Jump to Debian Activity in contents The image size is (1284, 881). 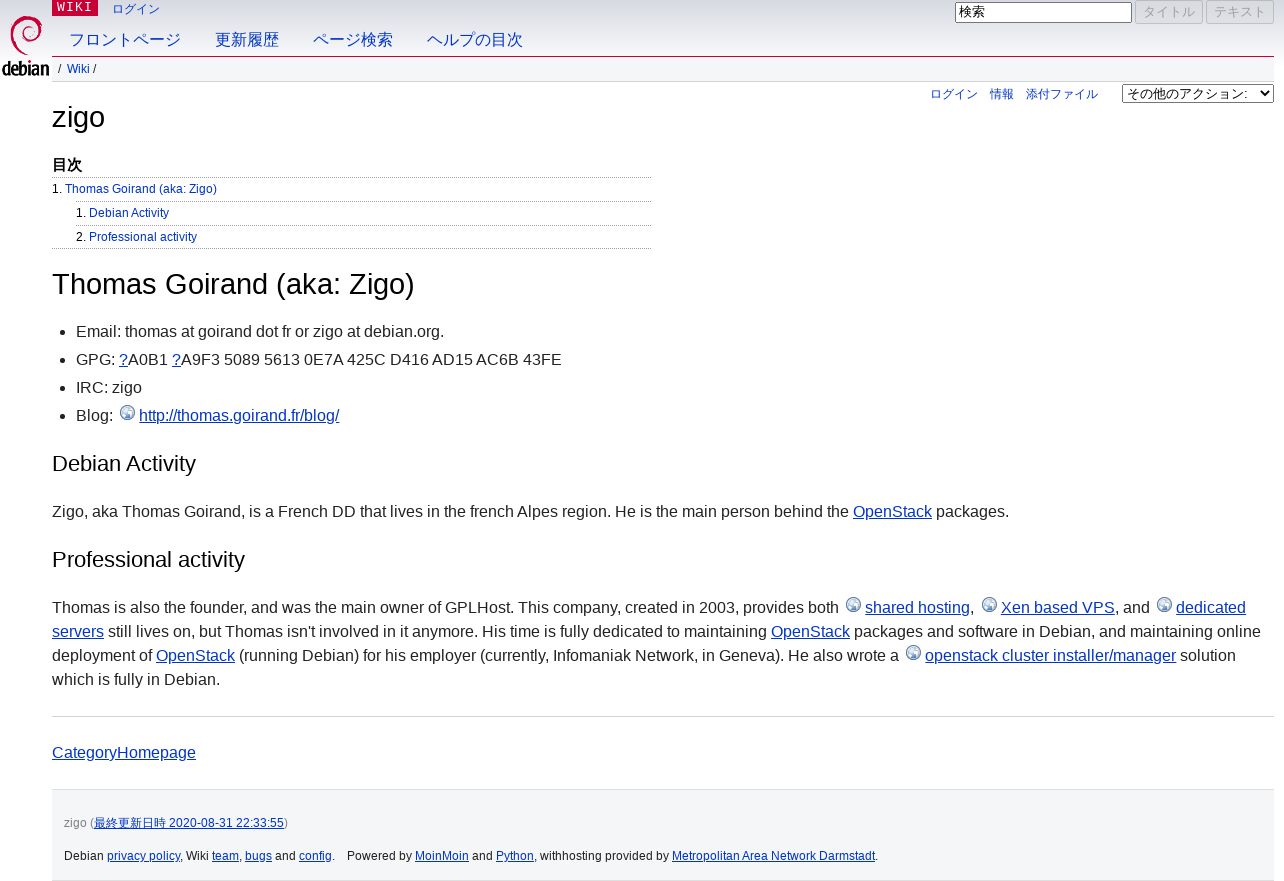(x=129, y=213)
